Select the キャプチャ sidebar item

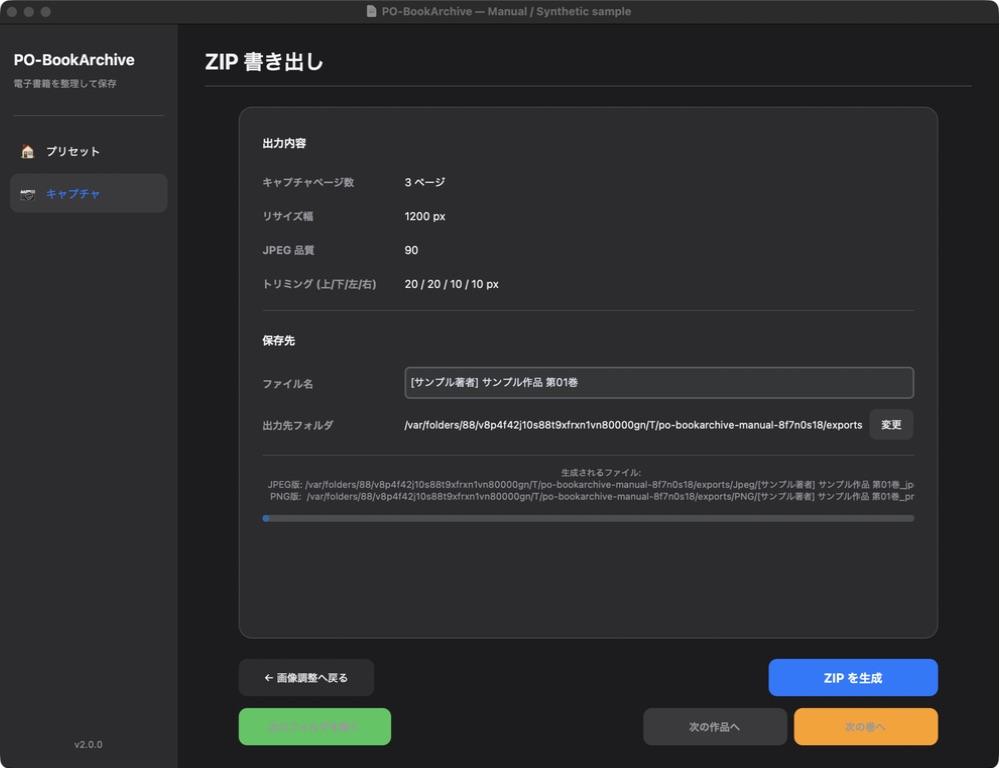[89, 193]
